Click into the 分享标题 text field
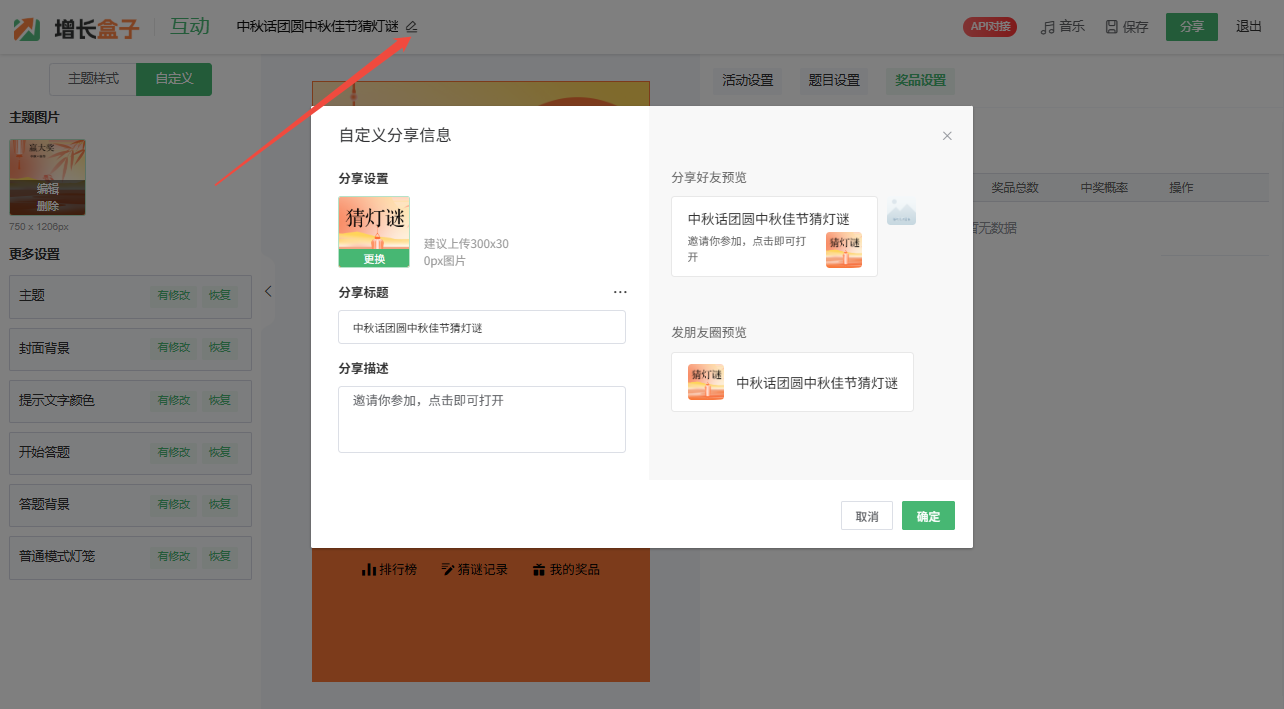 [482, 327]
